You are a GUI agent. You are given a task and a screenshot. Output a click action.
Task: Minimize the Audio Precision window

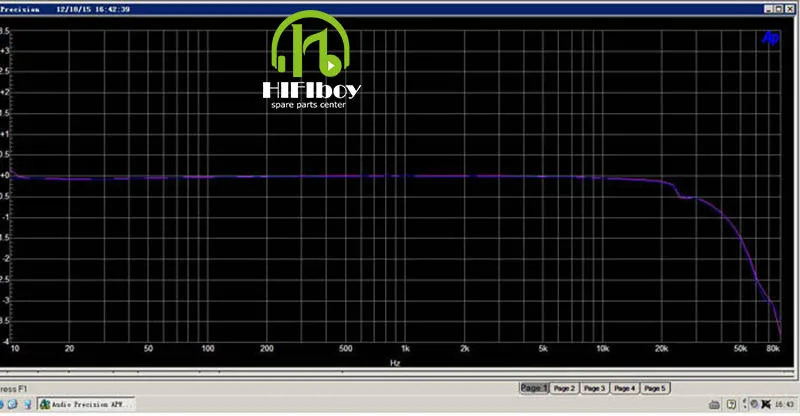[x=768, y=9]
